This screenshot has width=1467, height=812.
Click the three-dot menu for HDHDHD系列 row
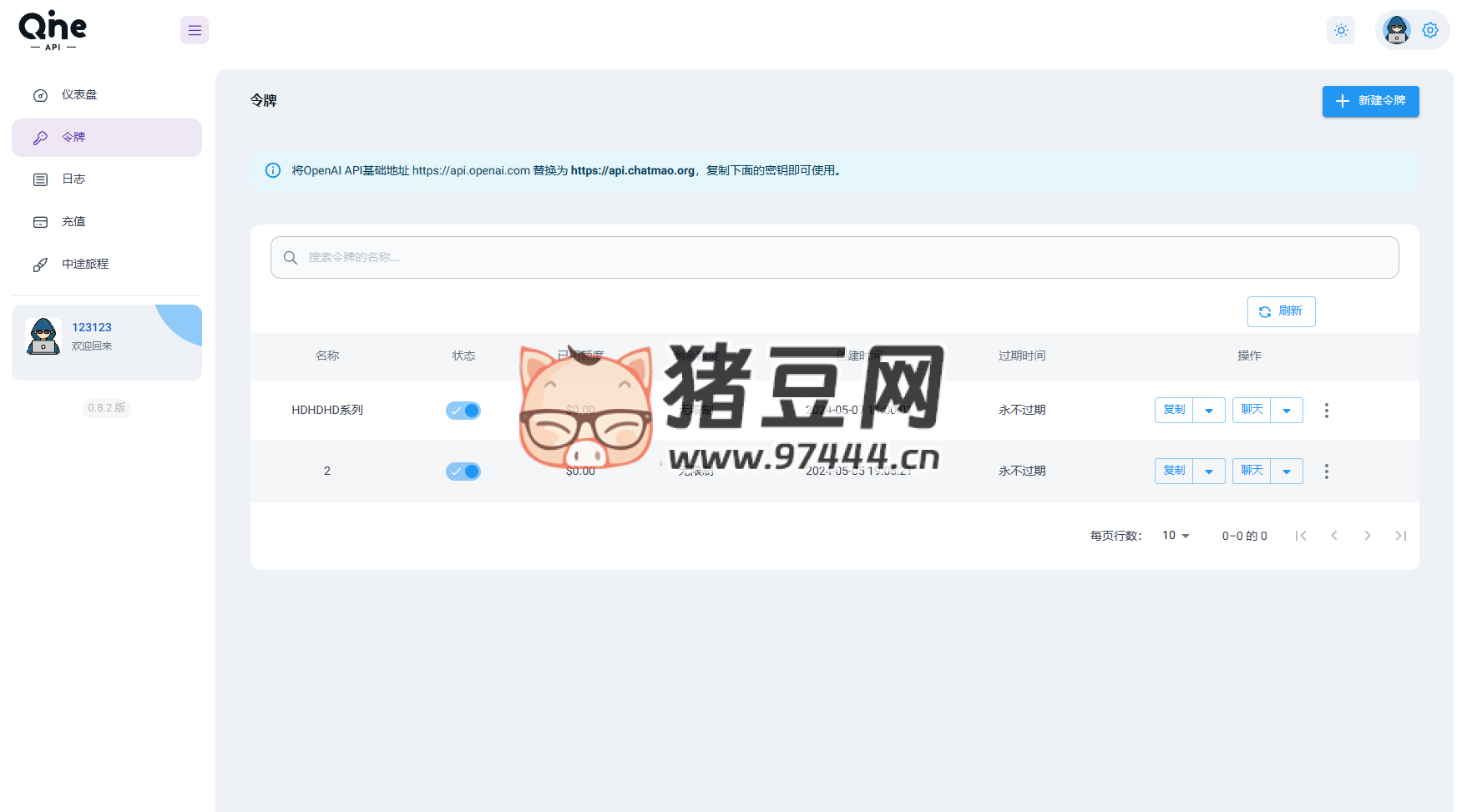[1326, 411]
